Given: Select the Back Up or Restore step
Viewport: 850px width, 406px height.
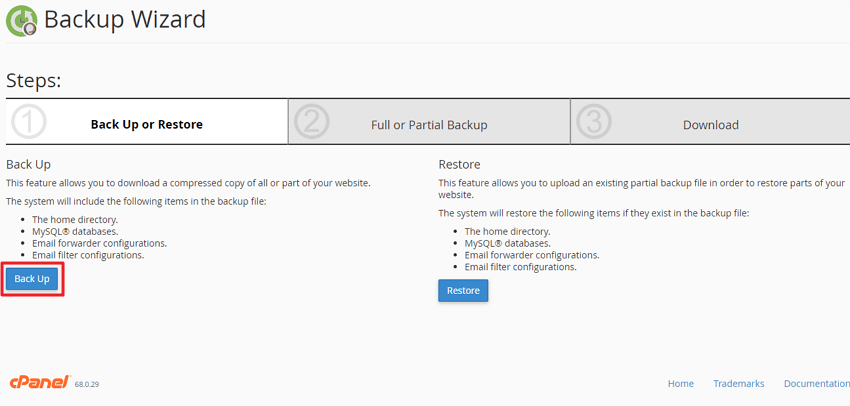Looking at the screenshot, I should click(147, 122).
